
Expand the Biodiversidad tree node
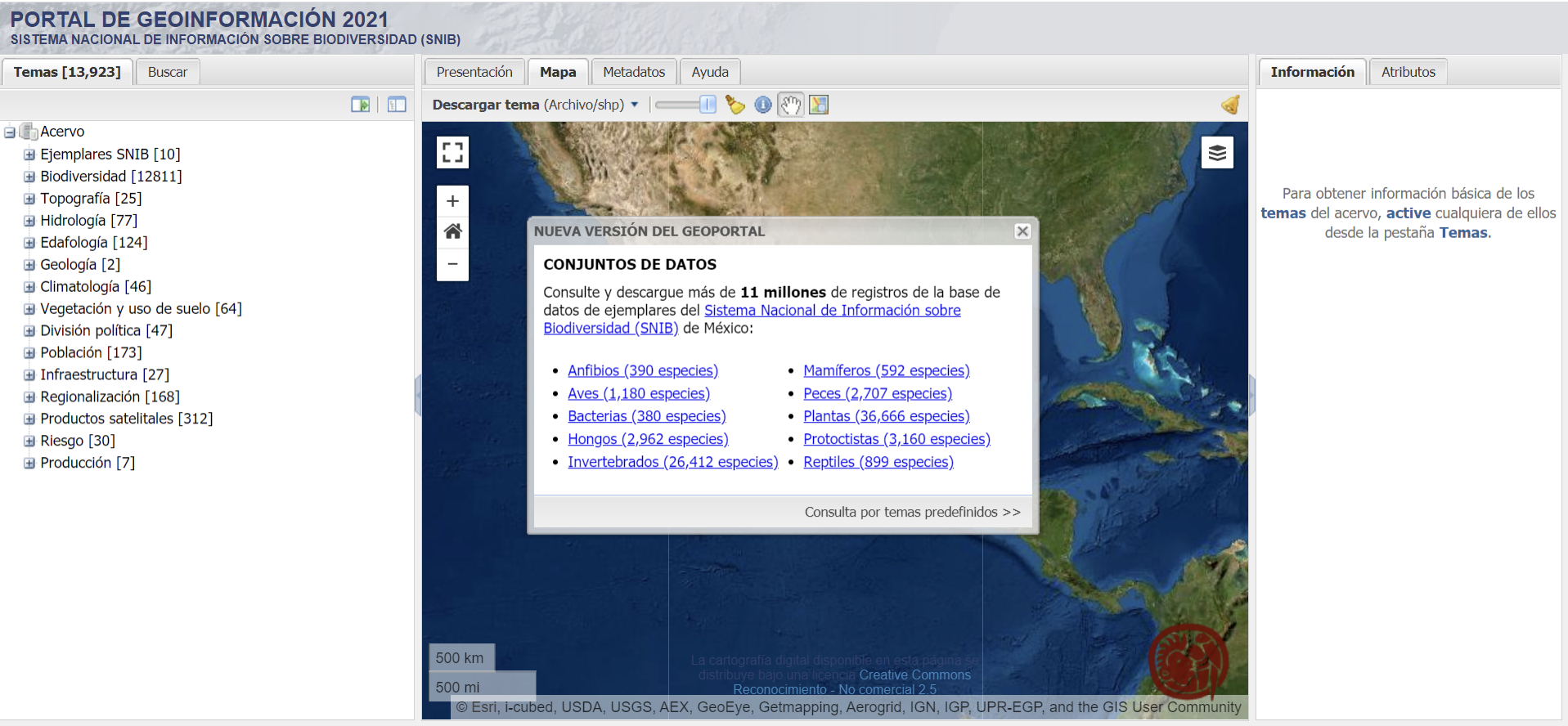(29, 177)
